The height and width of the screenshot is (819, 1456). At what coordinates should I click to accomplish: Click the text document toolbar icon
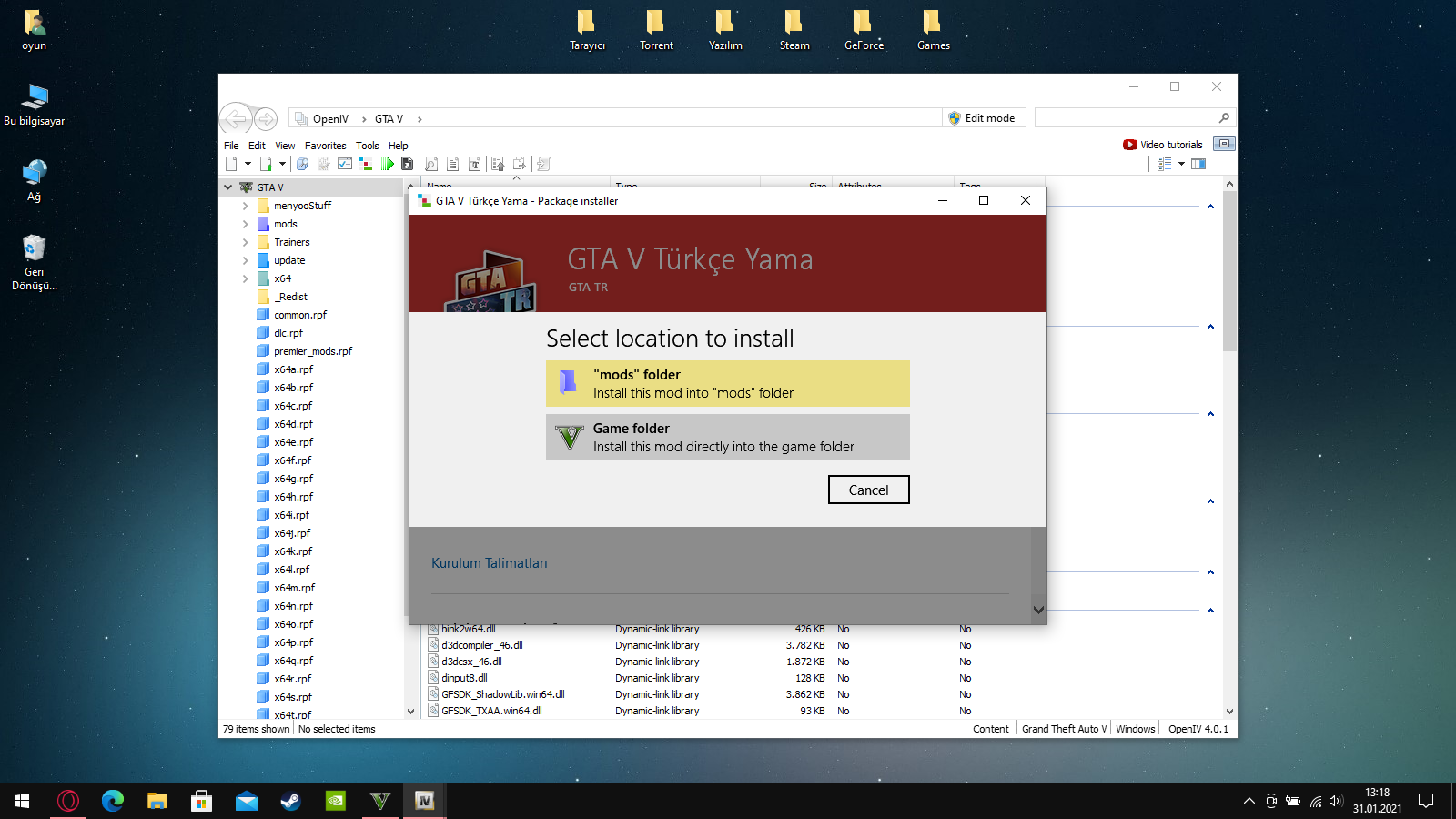452,164
